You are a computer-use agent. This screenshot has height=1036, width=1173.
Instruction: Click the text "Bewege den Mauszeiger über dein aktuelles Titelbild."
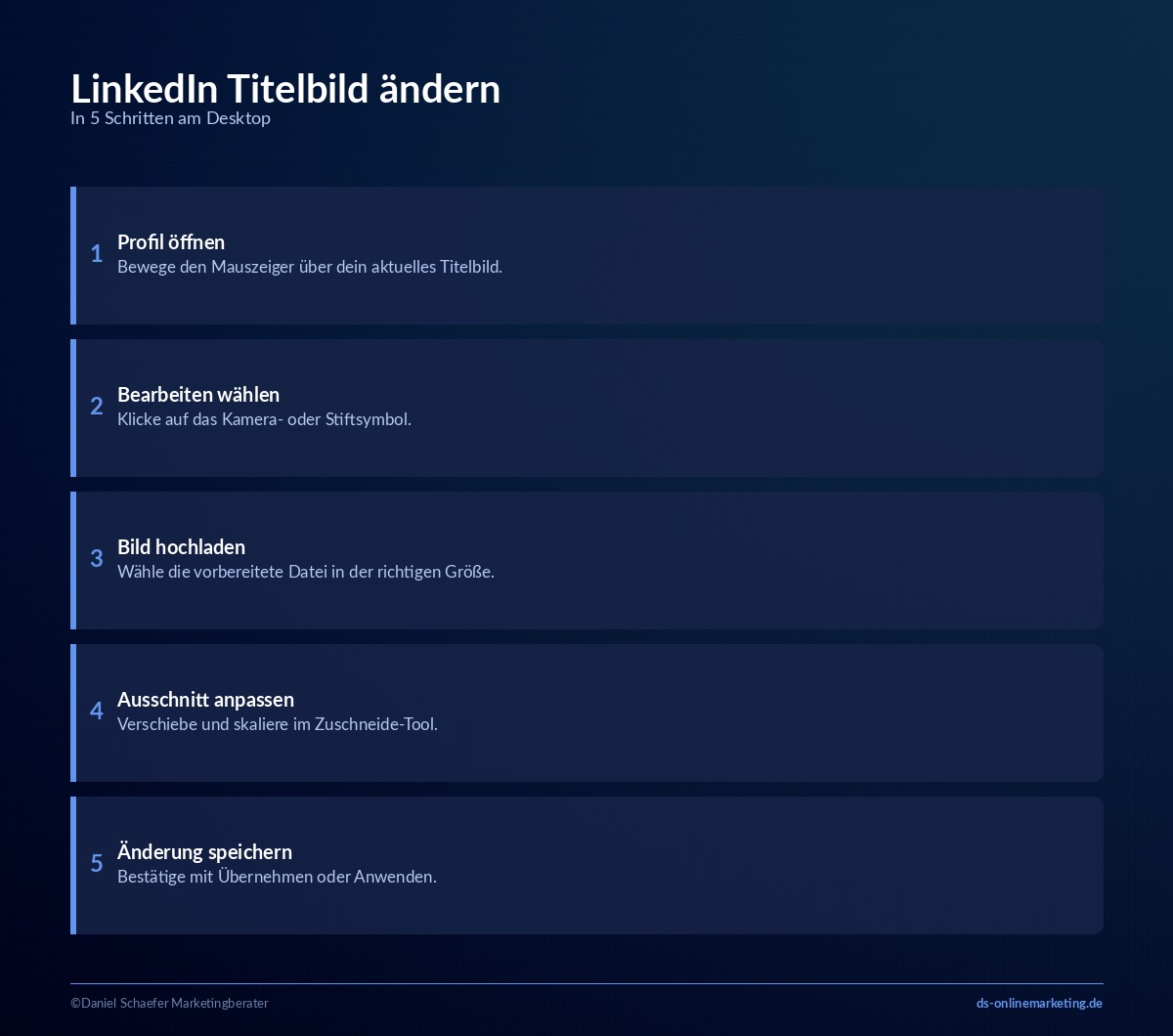(x=310, y=267)
